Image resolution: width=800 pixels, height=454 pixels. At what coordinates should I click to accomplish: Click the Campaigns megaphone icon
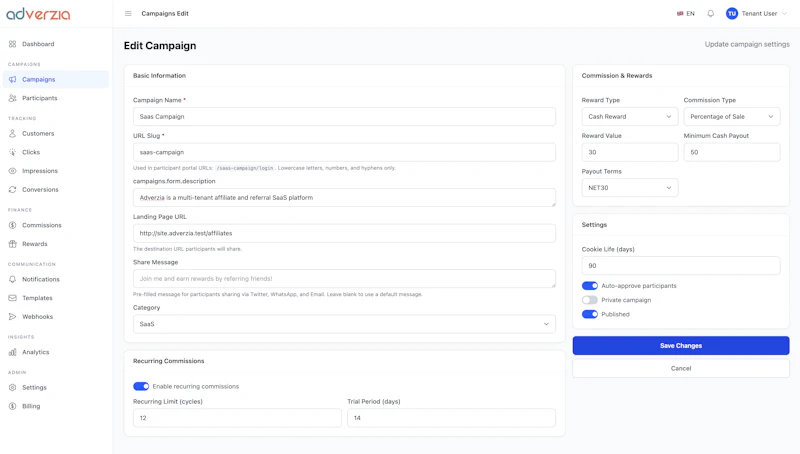coord(13,80)
